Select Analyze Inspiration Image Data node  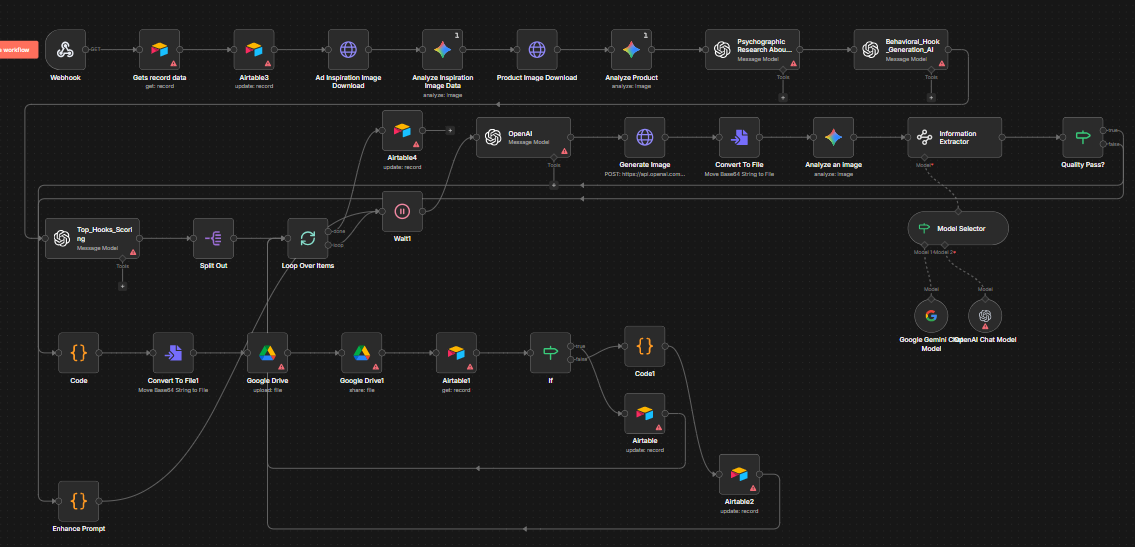442,49
